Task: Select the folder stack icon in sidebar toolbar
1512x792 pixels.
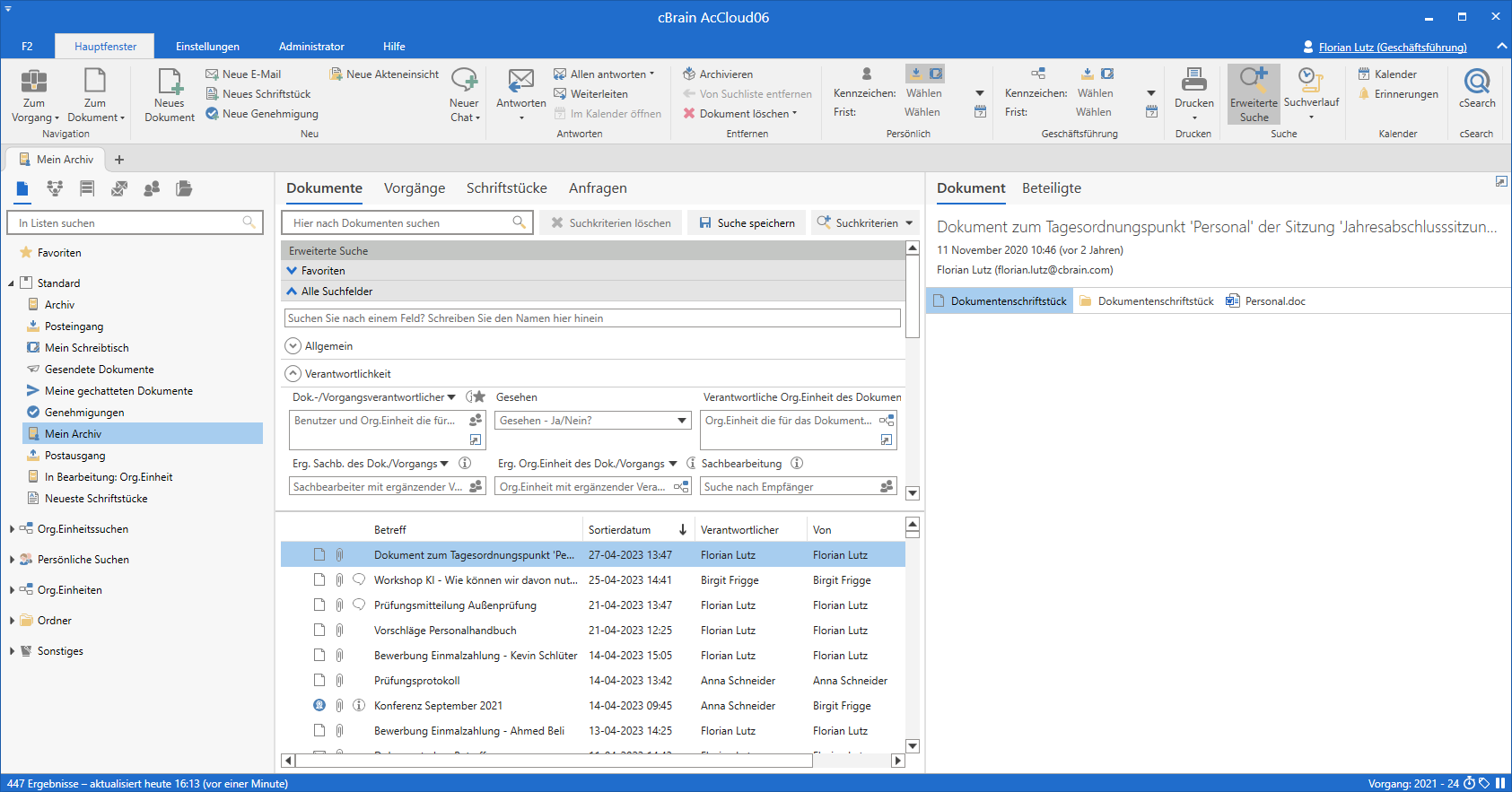Action: pos(184,188)
